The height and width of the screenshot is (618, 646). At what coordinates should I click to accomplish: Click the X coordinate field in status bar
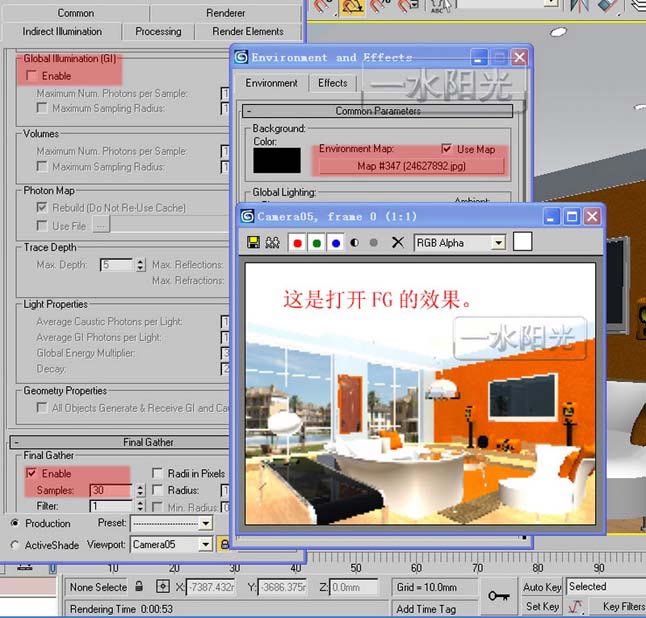pos(211,587)
